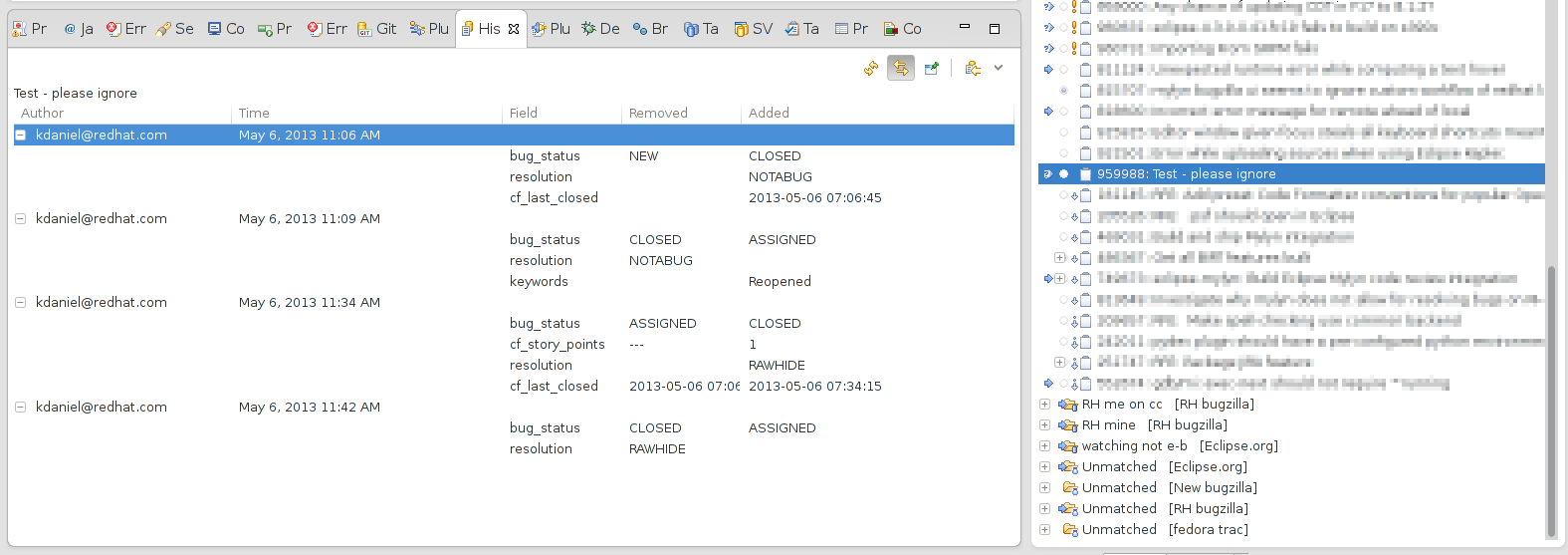Screen dimensions: 1568x555
Task: Expand the watching not e-b query
Action: 1044,445
